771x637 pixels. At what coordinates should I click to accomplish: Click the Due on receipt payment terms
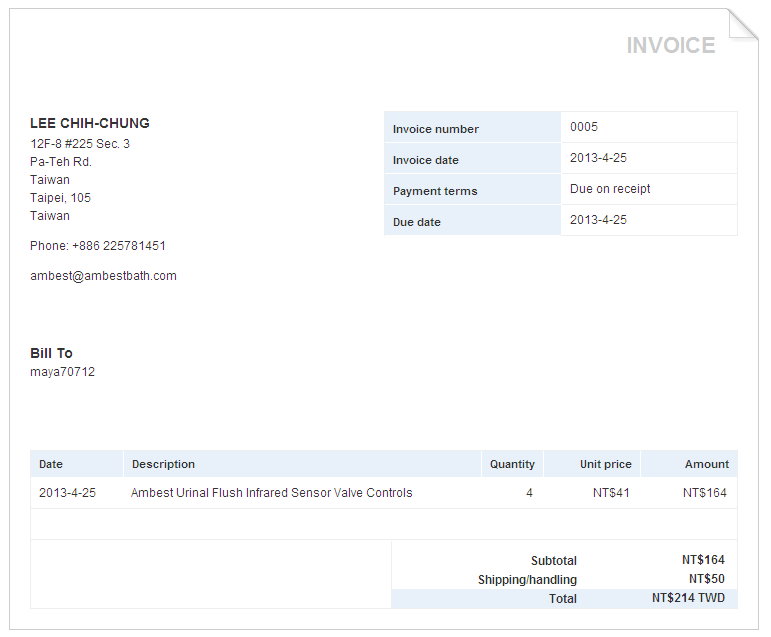(x=610, y=189)
